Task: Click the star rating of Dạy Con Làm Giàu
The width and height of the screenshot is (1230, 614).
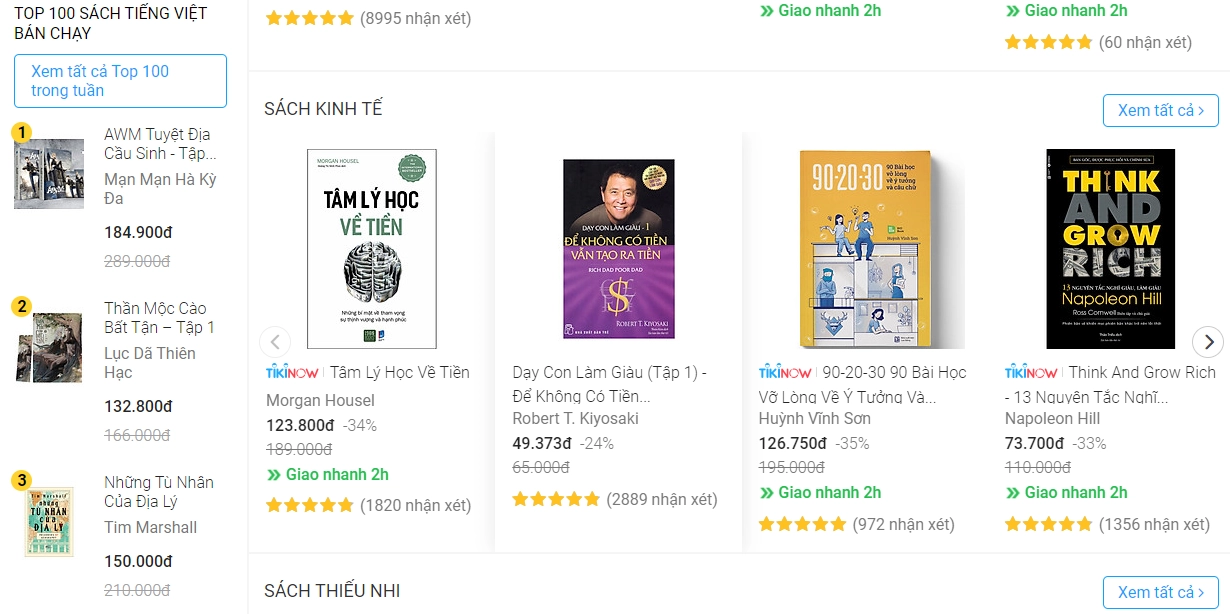Action: point(556,499)
